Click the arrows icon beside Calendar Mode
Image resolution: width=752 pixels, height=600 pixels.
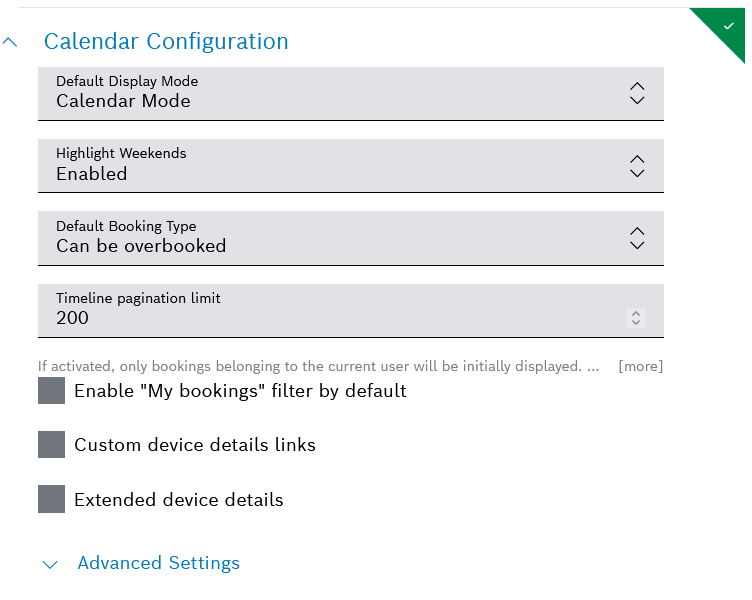637,94
